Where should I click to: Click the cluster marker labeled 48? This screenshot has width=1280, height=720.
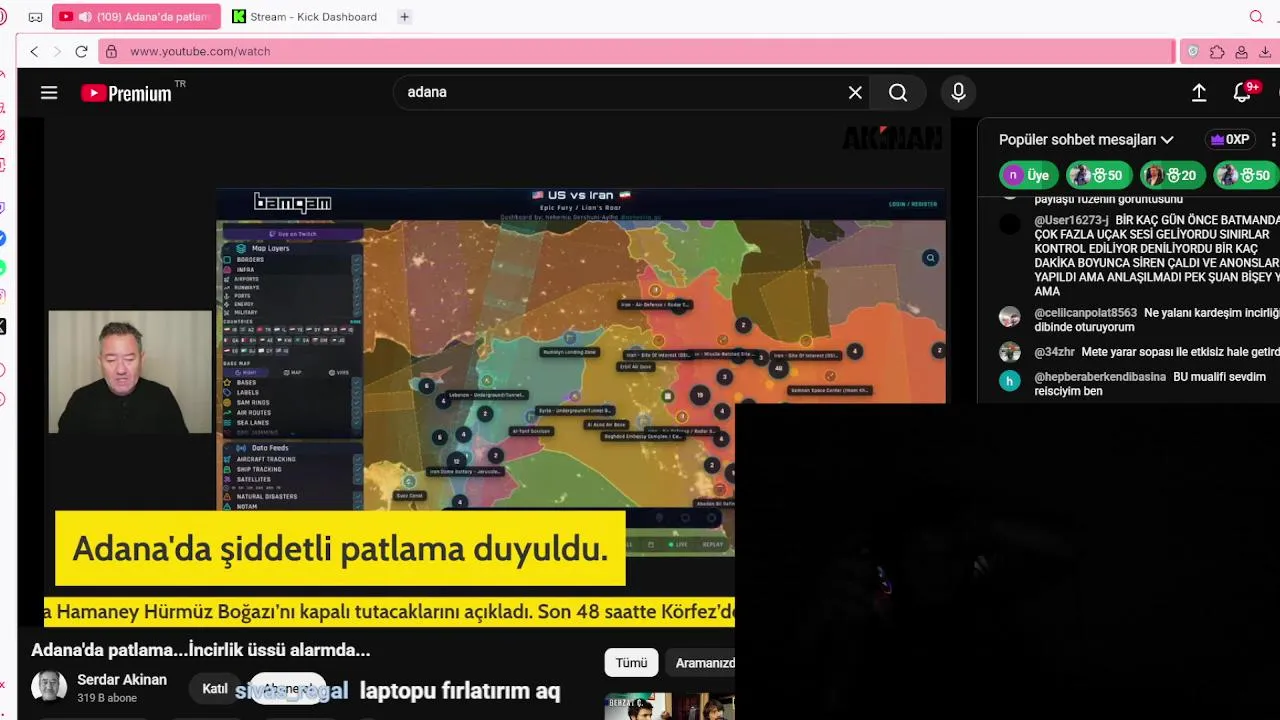(778, 368)
